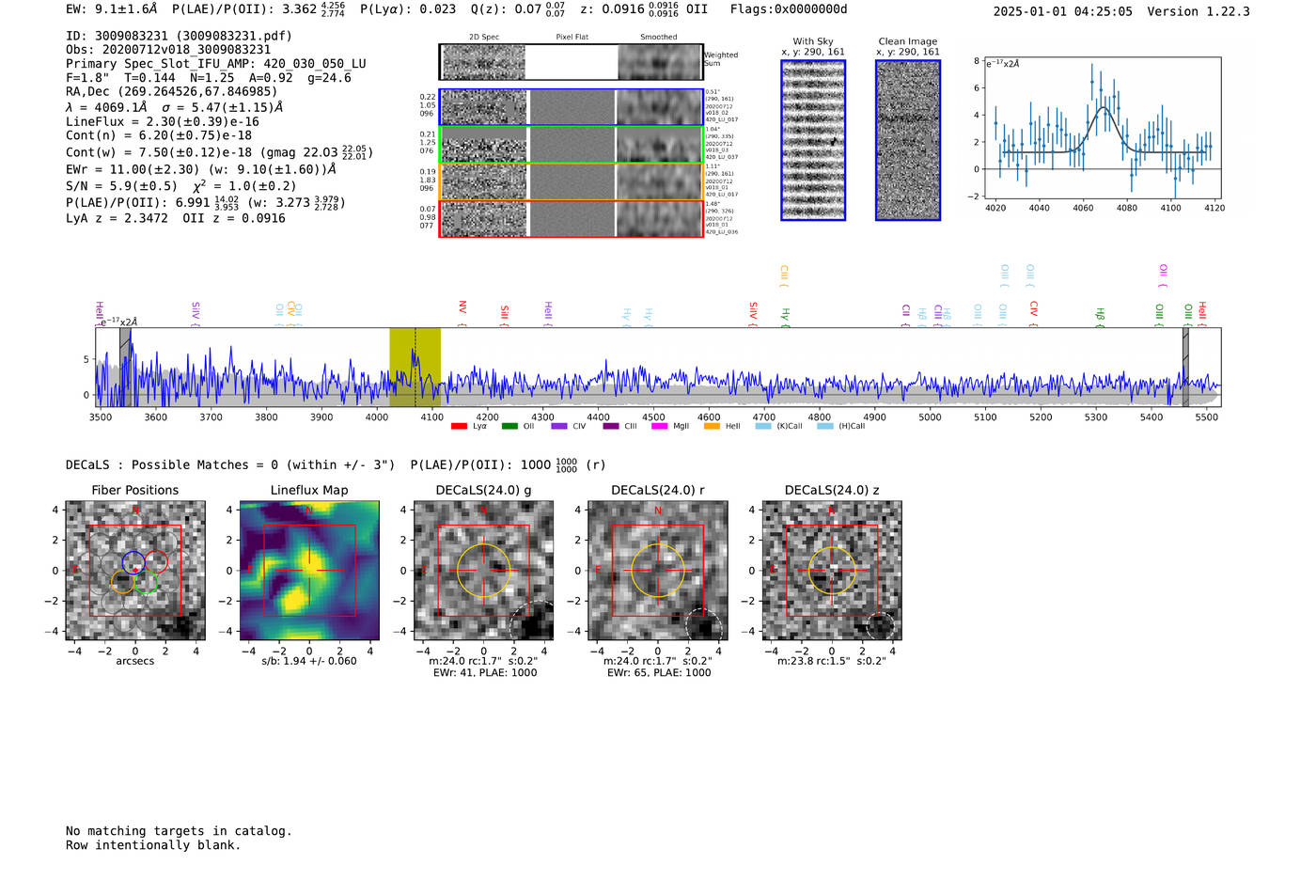This screenshot has width=1316, height=896.
Task: Open the DECaLS(24.0) r cutout
Action: click(657, 571)
